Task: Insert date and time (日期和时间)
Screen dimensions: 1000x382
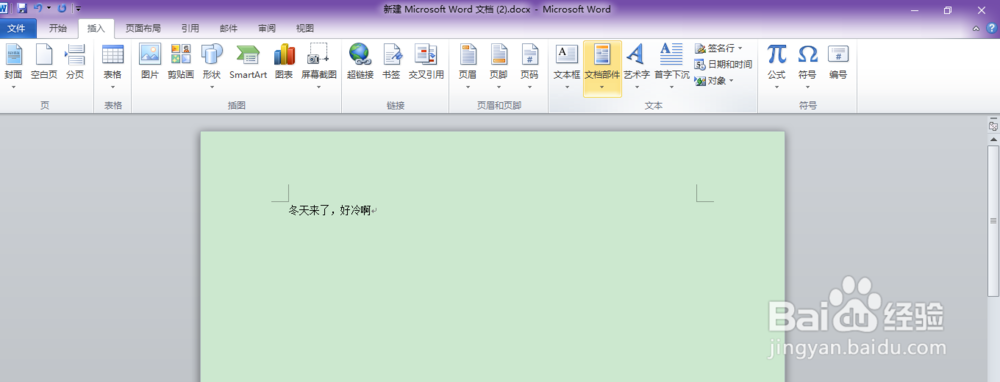Action: click(x=723, y=64)
